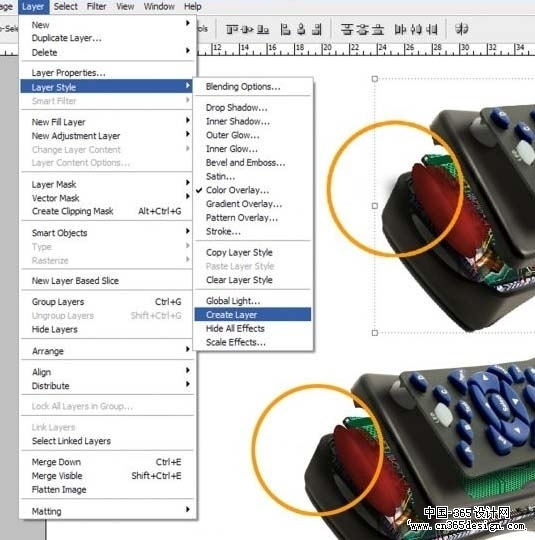This screenshot has height=540, width=535.
Task: Click the middle-left transform handle
Action: coord(375,206)
